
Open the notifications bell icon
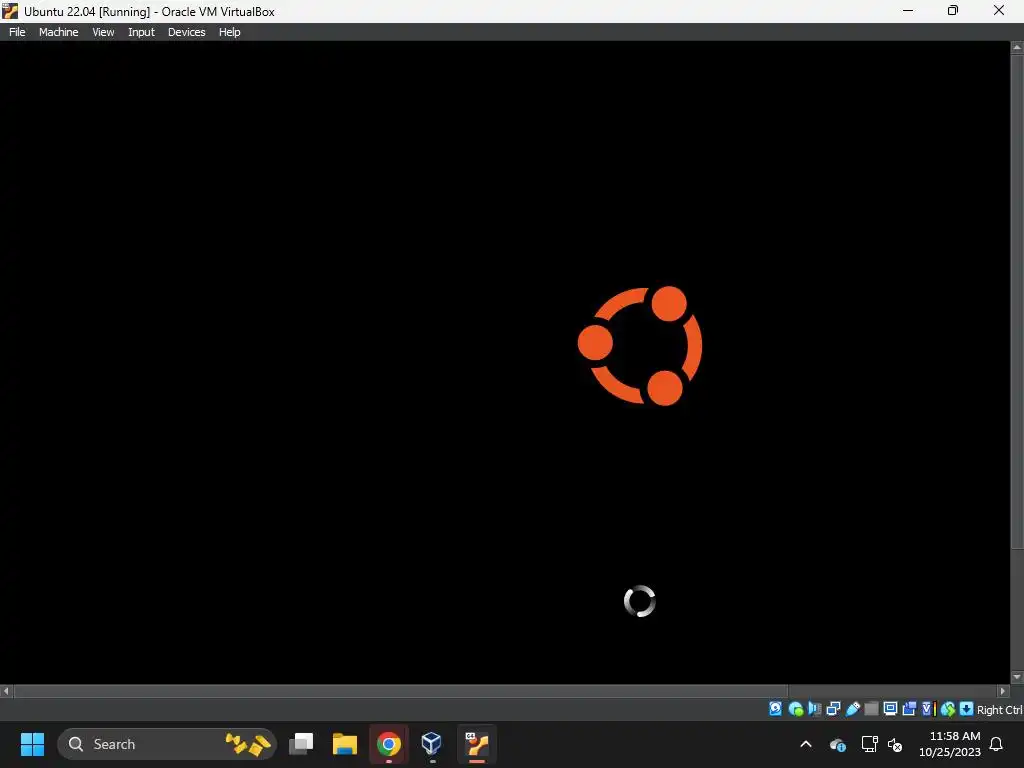(x=997, y=744)
